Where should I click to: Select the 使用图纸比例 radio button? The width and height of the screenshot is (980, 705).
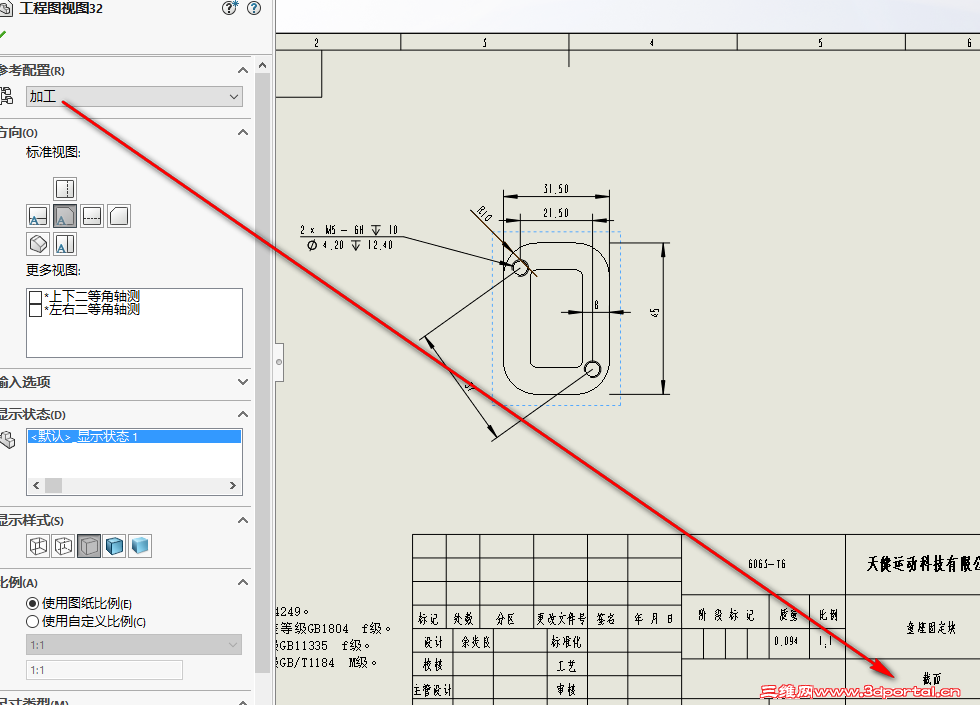[32, 604]
